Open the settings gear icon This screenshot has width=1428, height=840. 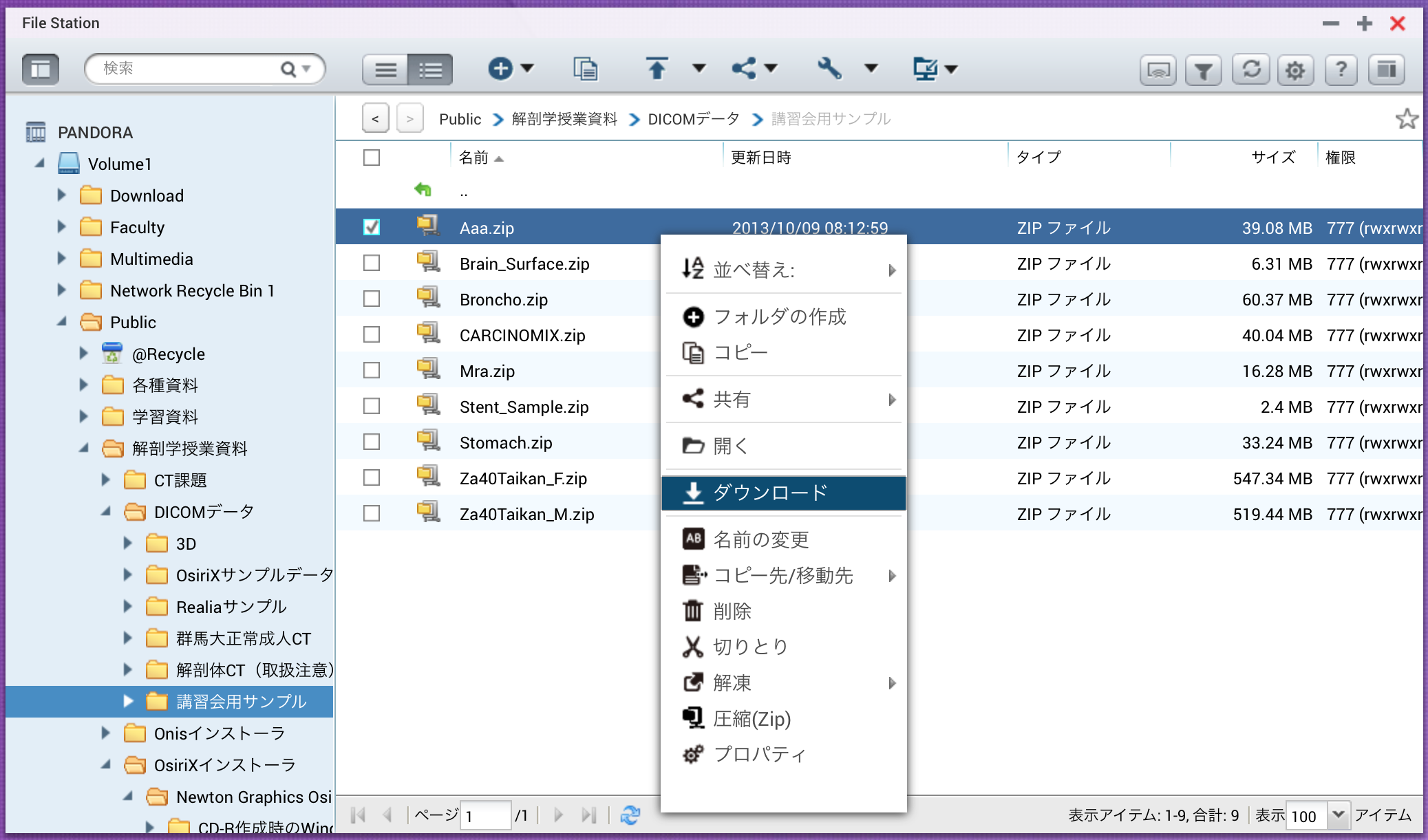(1296, 69)
